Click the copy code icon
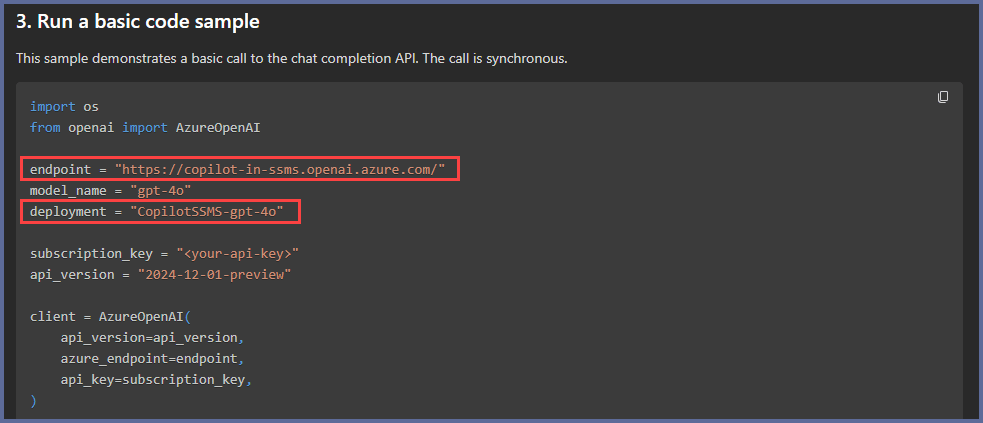 click(x=943, y=97)
